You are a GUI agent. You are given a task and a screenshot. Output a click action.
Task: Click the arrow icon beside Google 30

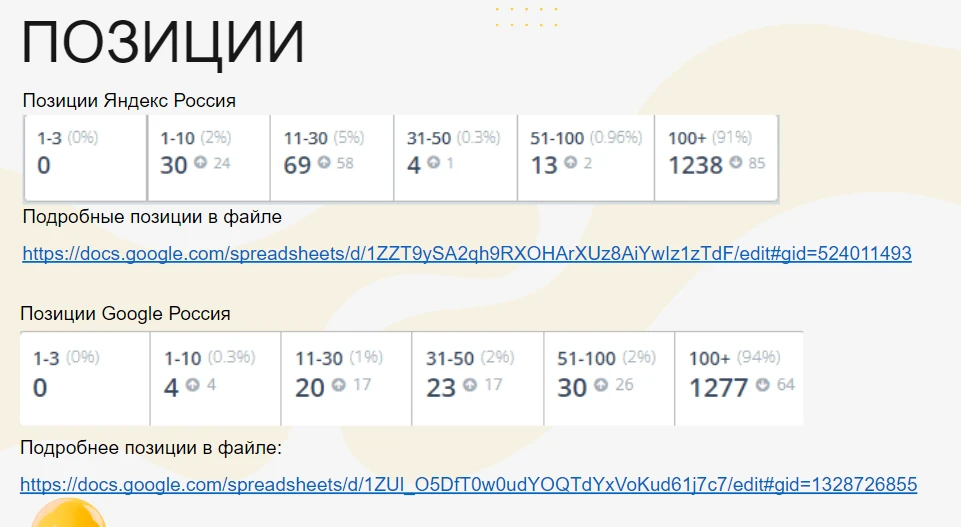[601, 385]
